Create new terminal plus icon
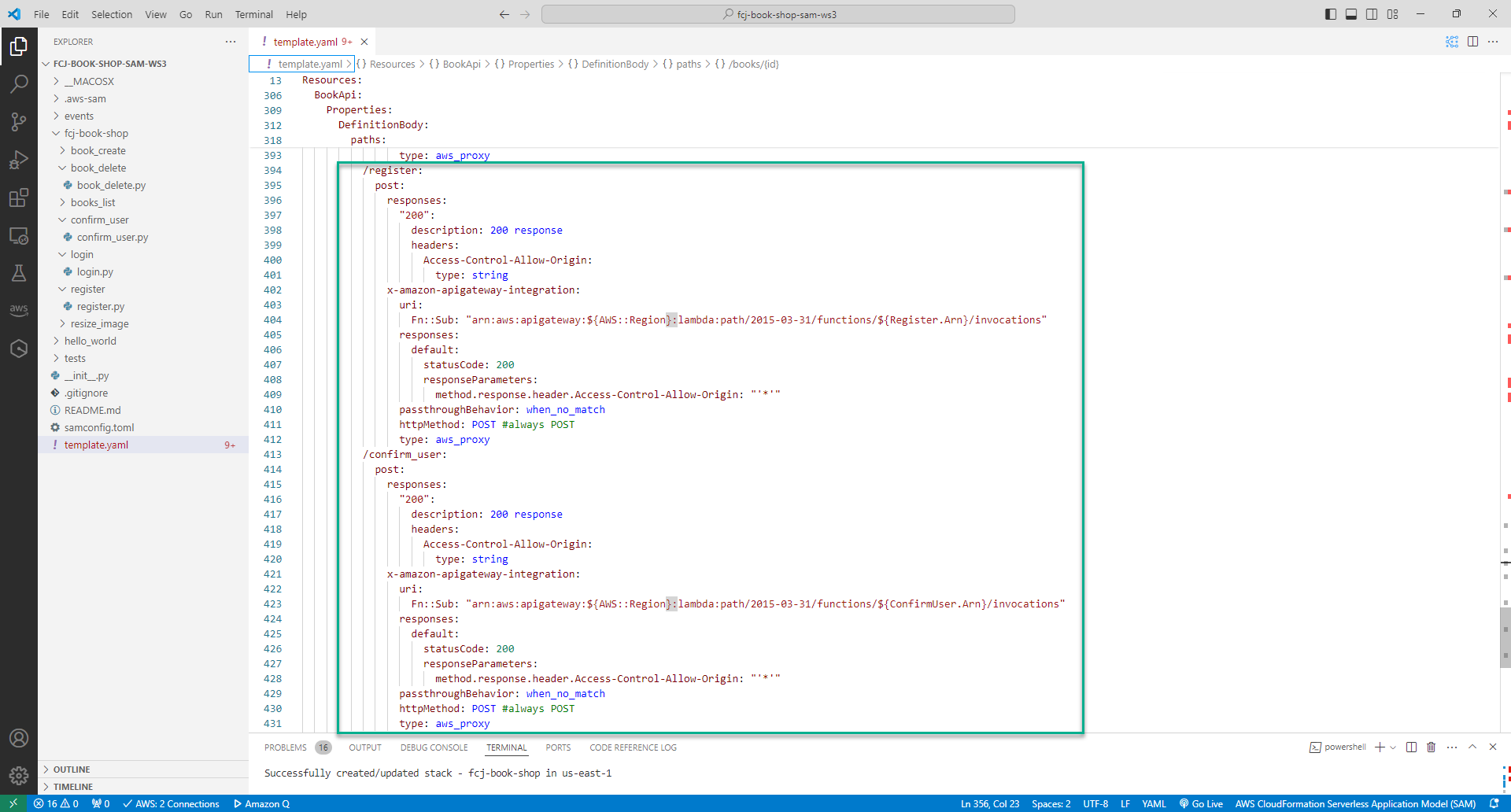Image resolution: width=1511 pixels, height=812 pixels. point(1380,747)
